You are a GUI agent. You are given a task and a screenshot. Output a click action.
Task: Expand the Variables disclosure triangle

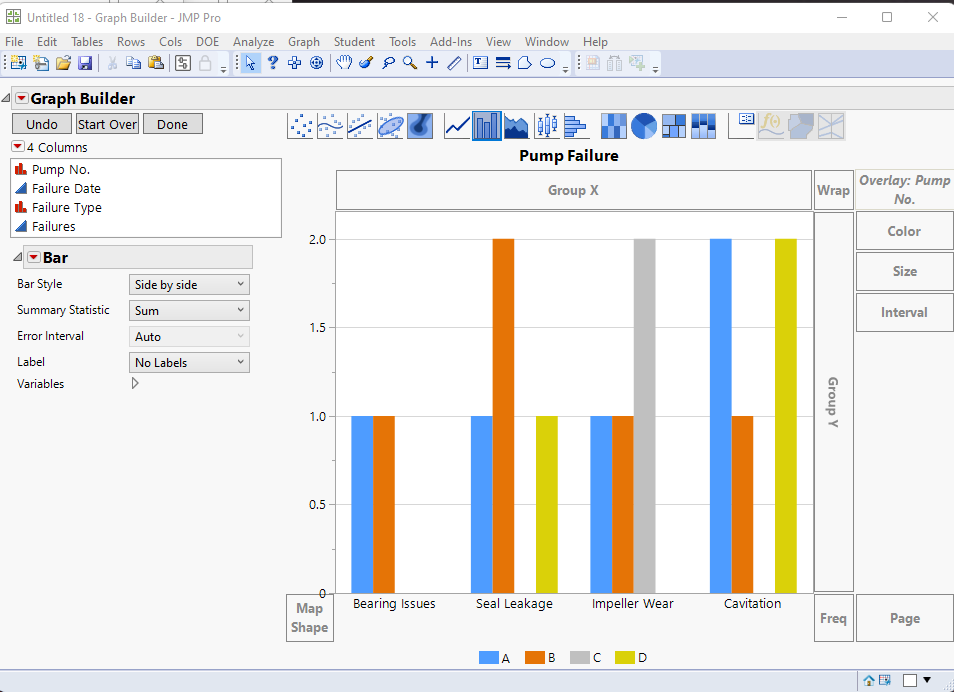(135, 383)
